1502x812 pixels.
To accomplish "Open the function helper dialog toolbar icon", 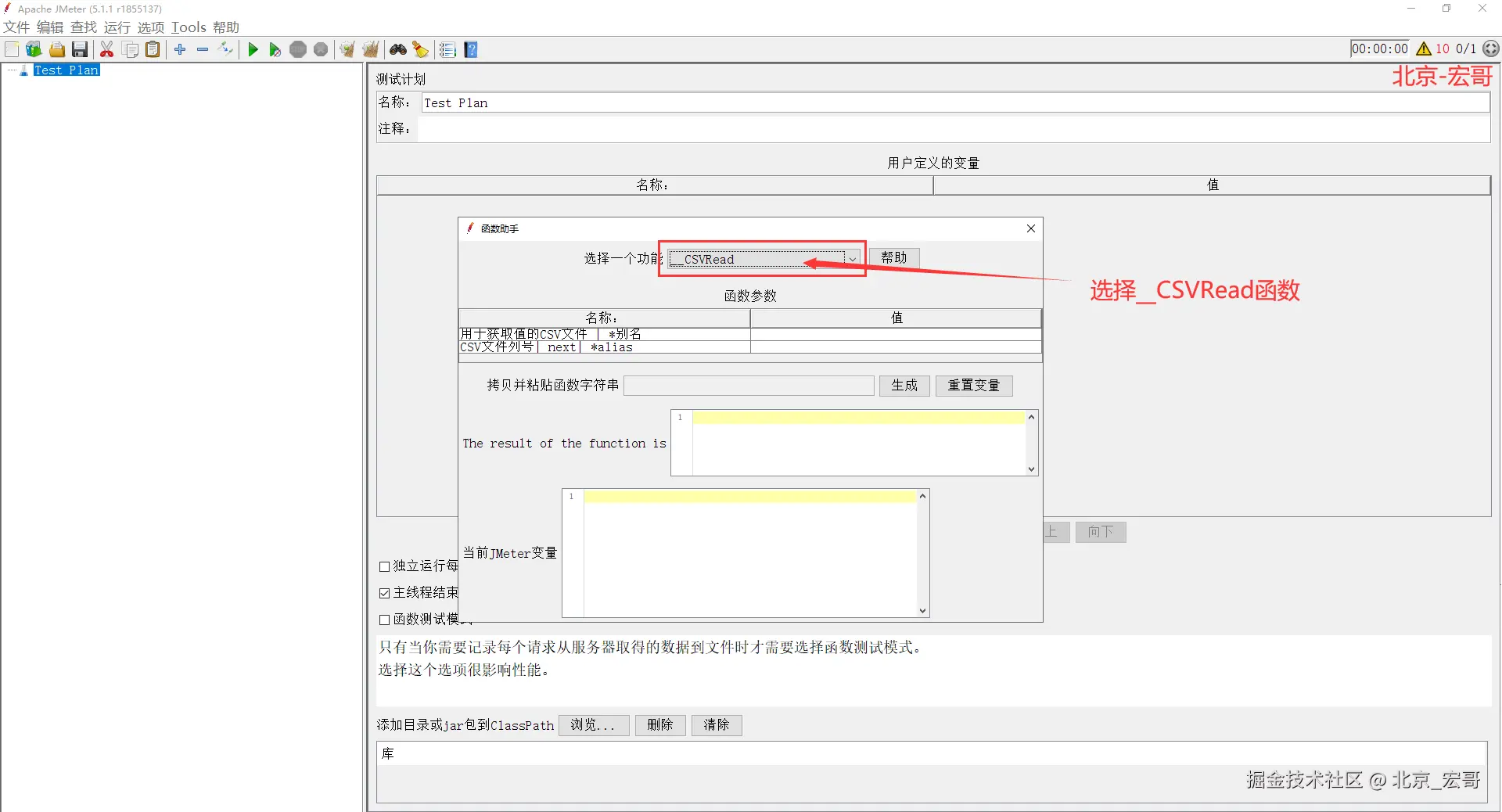I will 447,49.
